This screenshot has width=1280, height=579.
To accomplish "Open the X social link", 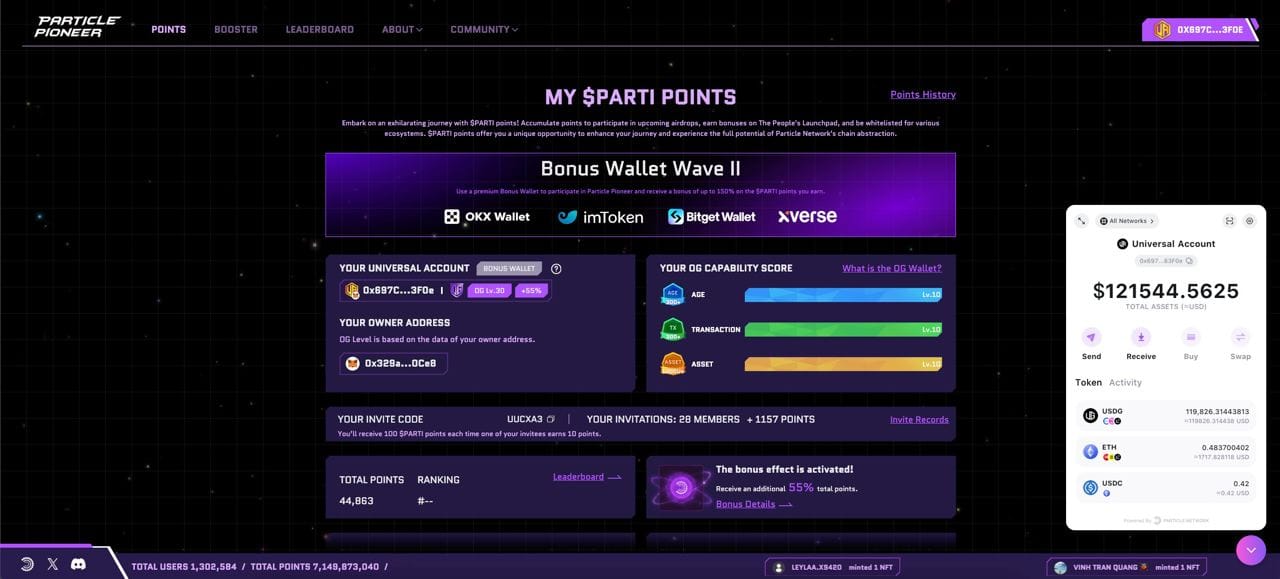I will [53, 565].
